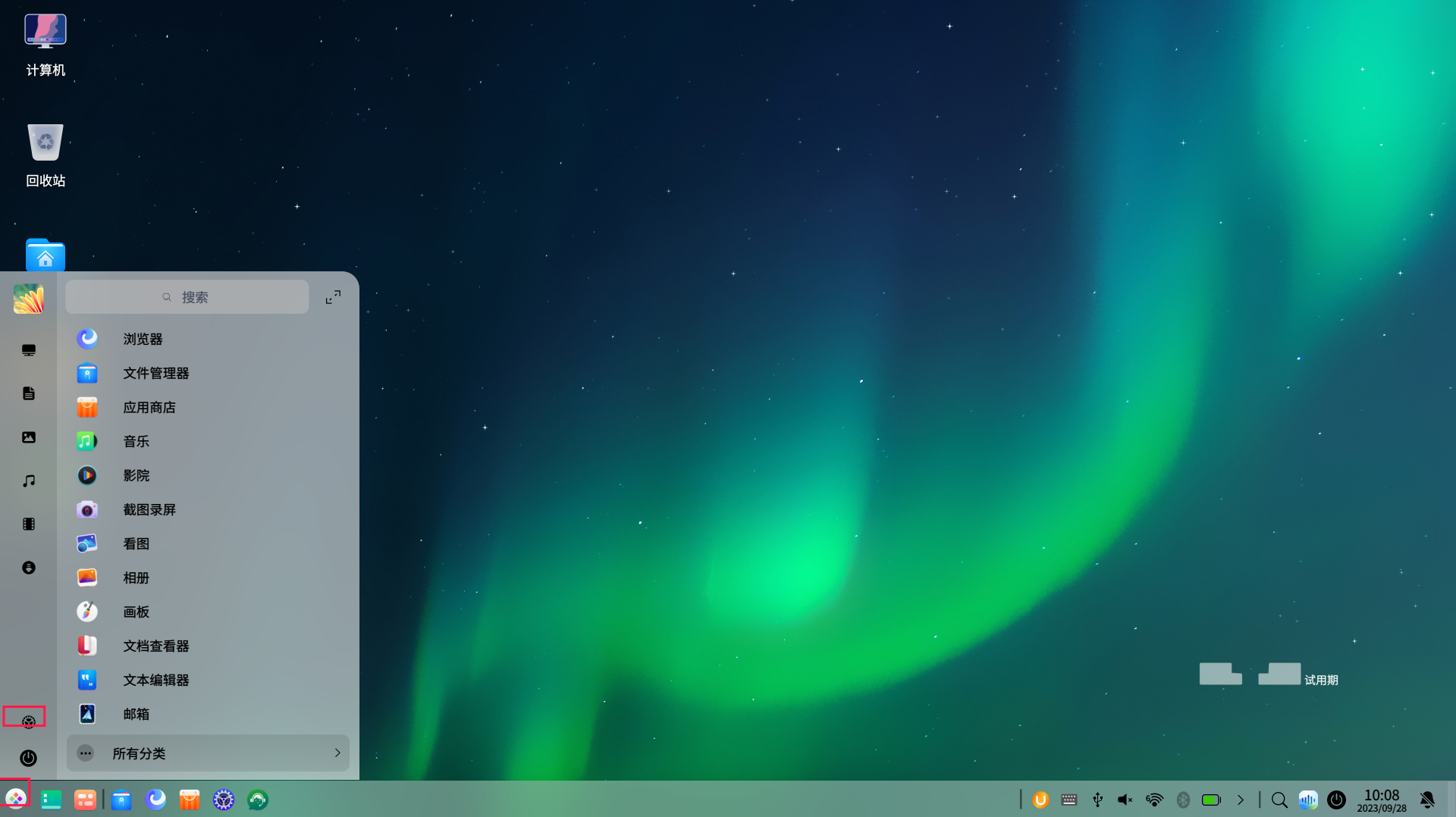Open app store from the taskbar

click(190, 800)
